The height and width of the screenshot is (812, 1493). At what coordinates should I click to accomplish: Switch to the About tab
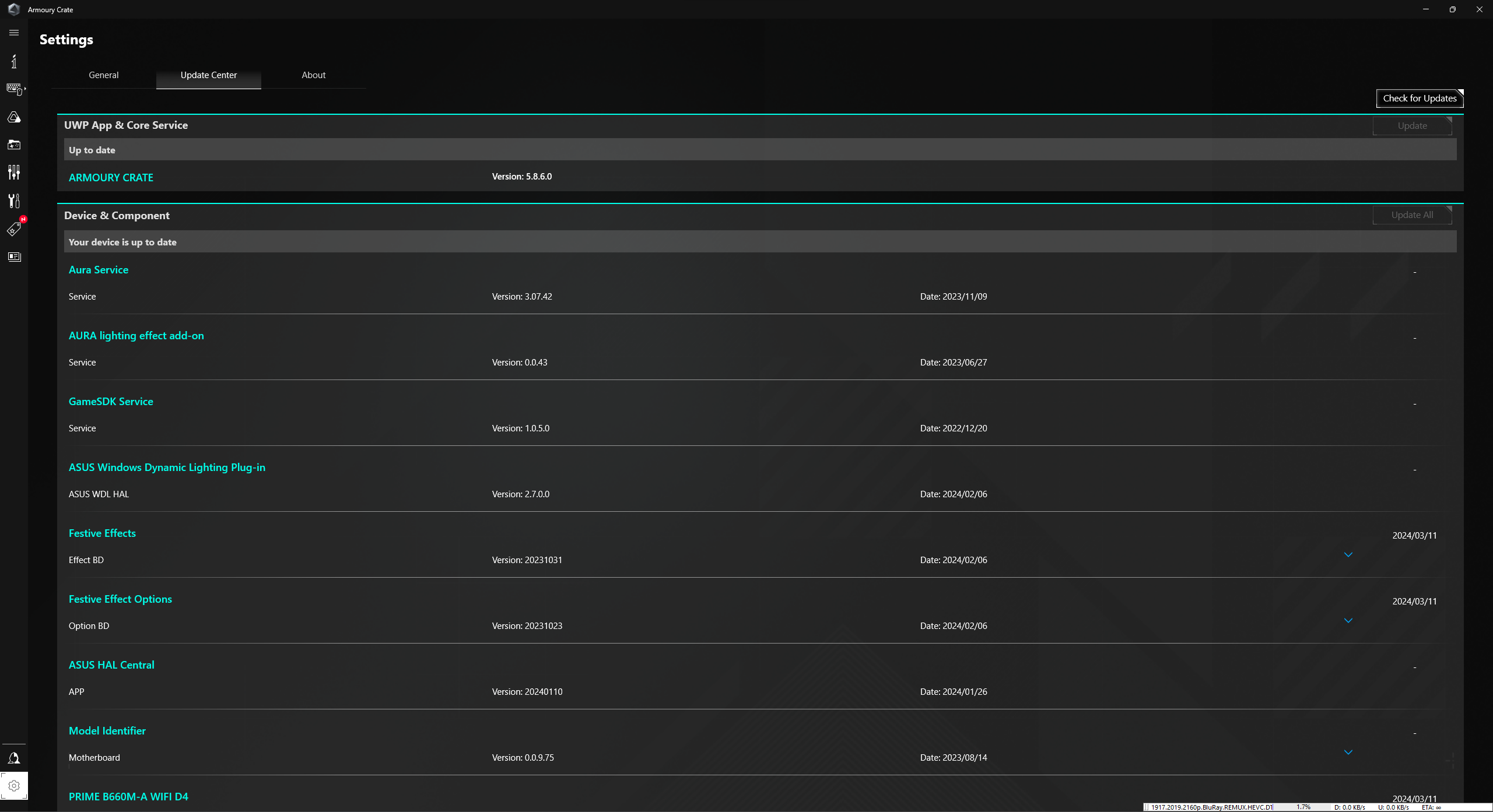(x=314, y=75)
